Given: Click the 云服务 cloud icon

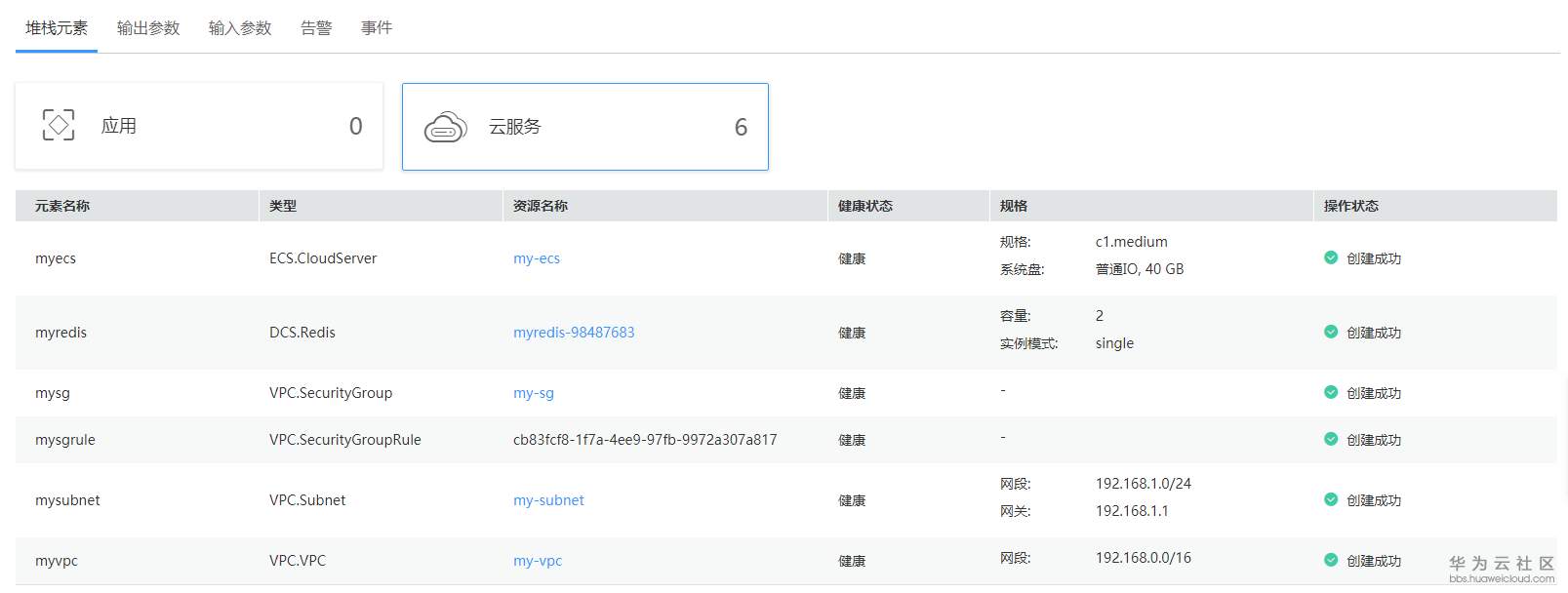Looking at the screenshot, I should tap(445, 128).
